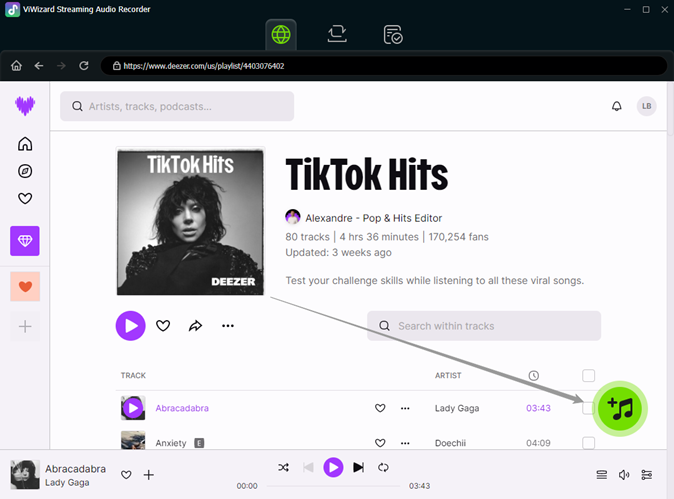Open the converted history tab

pos(393,35)
